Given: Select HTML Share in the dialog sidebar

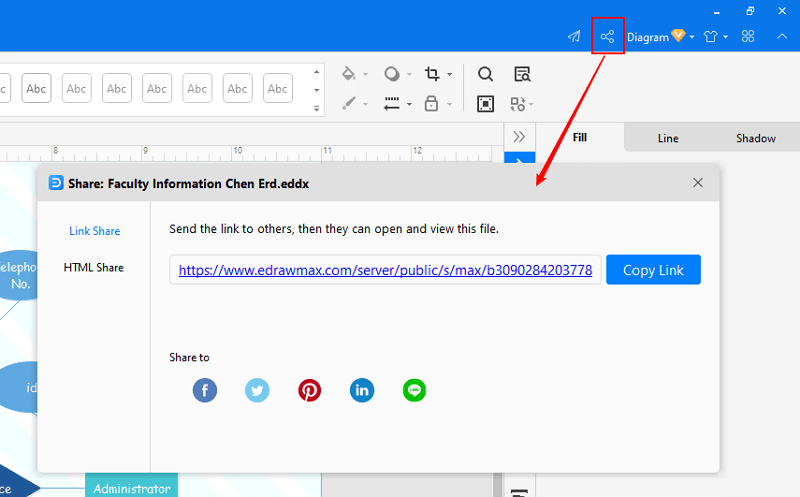Looking at the screenshot, I should point(94,267).
